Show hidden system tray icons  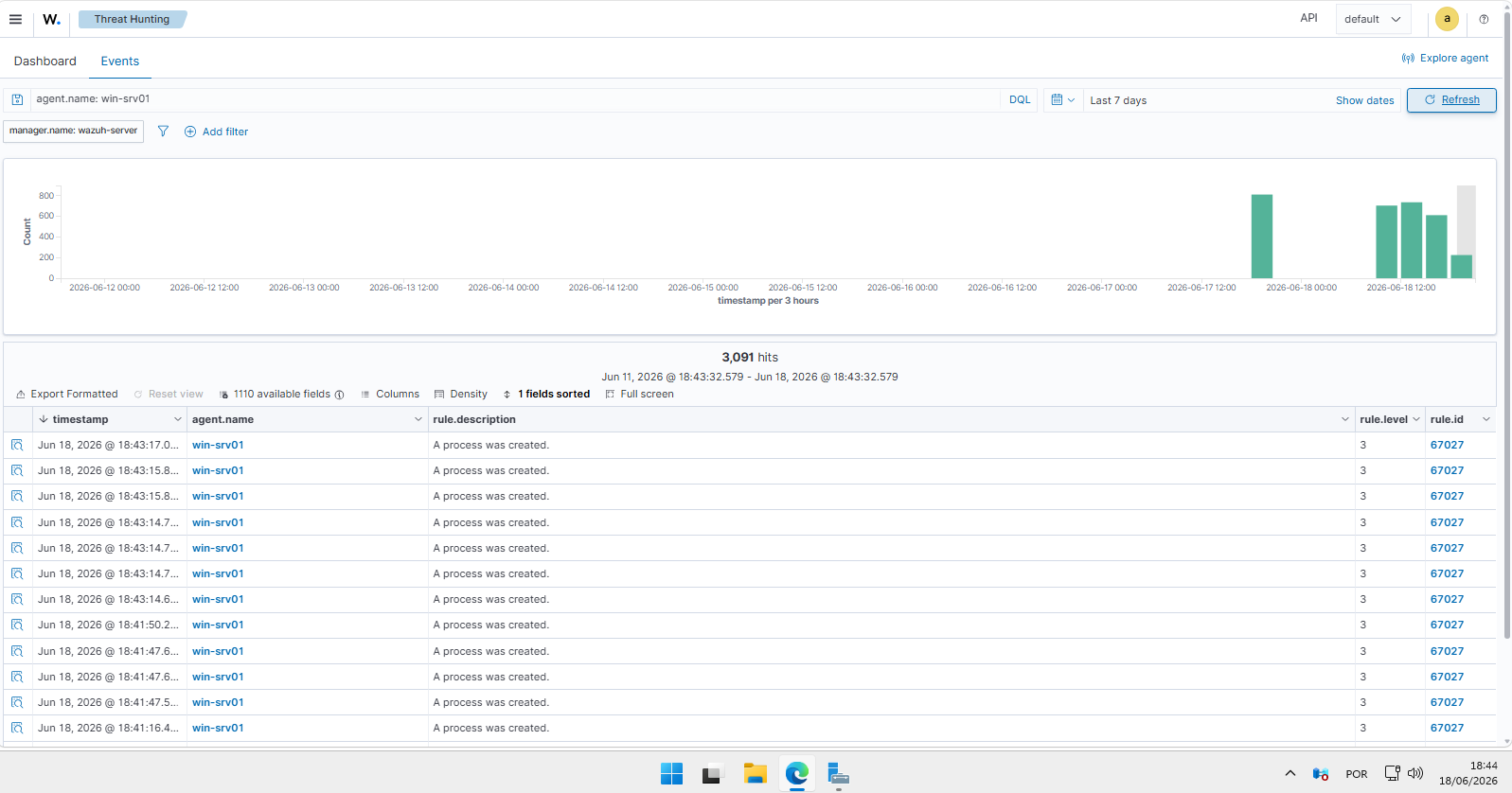click(x=1290, y=773)
